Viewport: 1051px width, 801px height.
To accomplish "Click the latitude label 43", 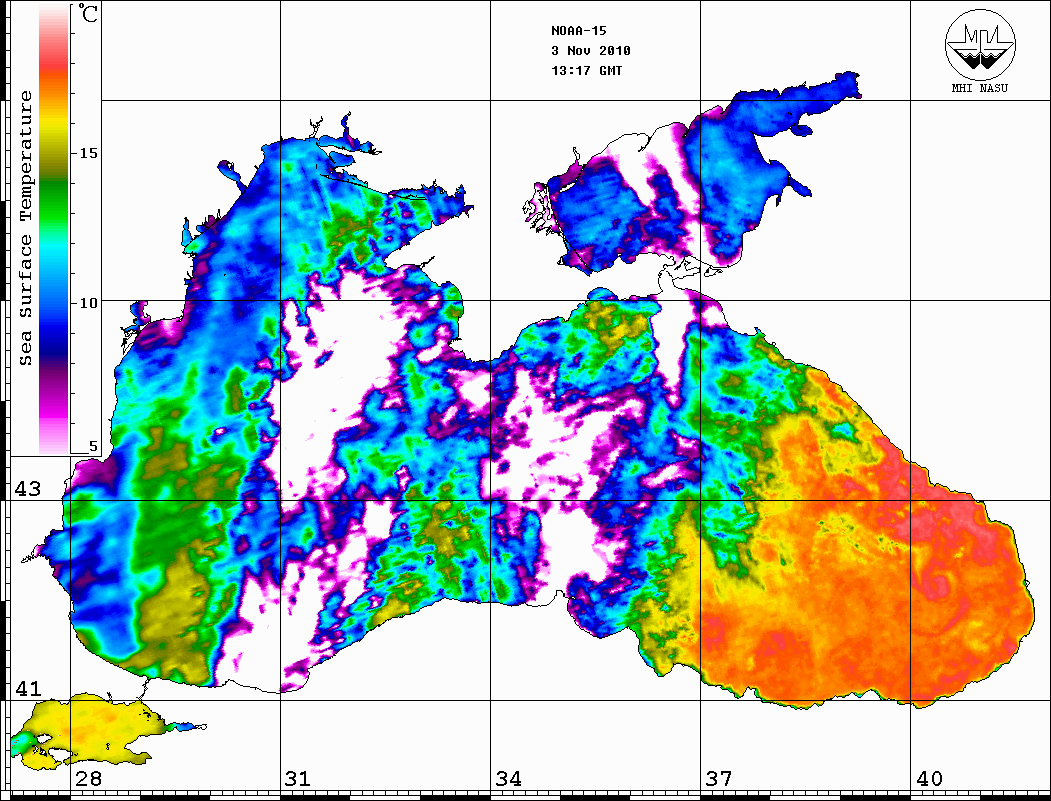I will pyautogui.click(x=28, y=489).
